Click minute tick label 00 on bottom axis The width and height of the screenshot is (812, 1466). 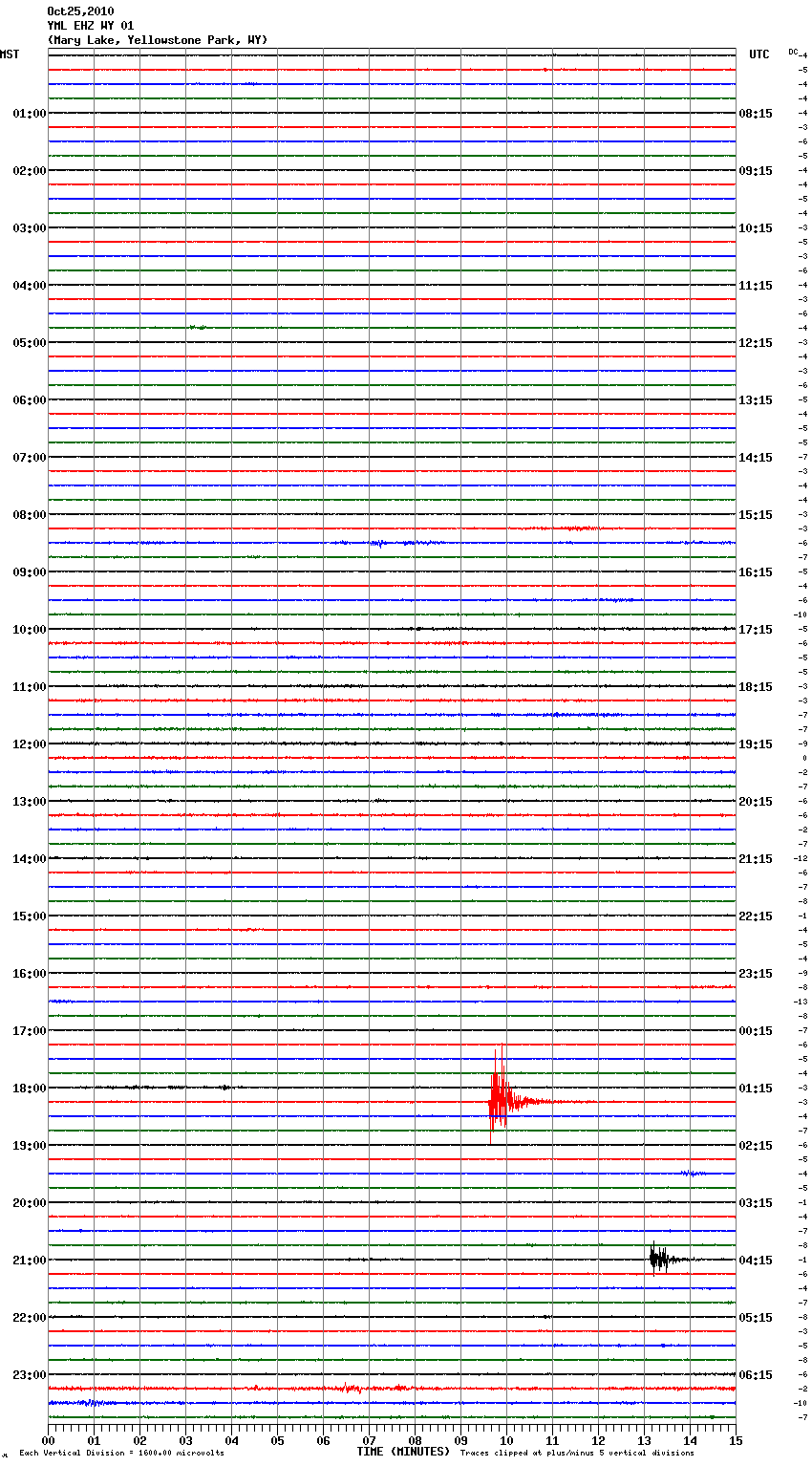(48, 1440)
